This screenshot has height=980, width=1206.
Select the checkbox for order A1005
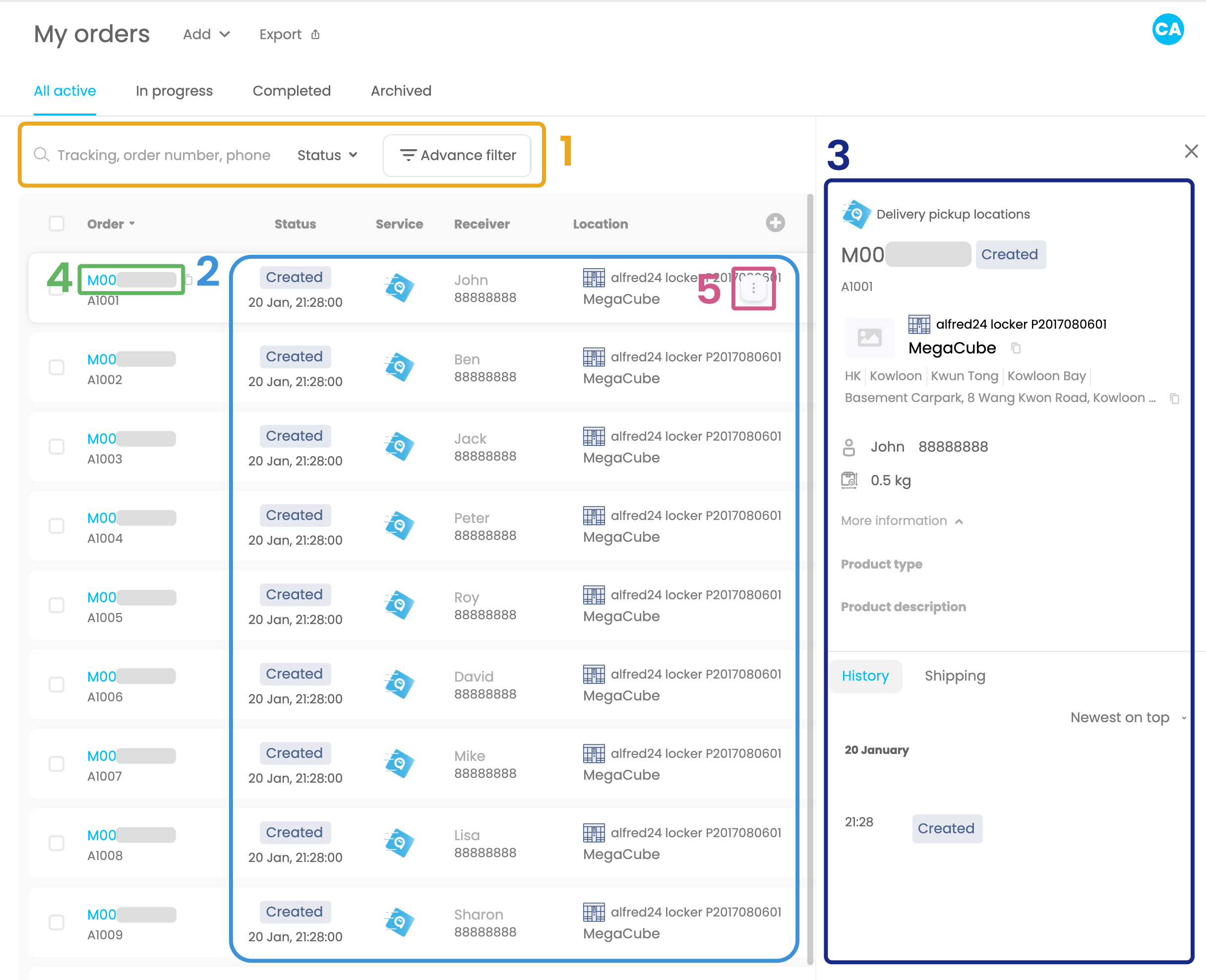point(57,605)
